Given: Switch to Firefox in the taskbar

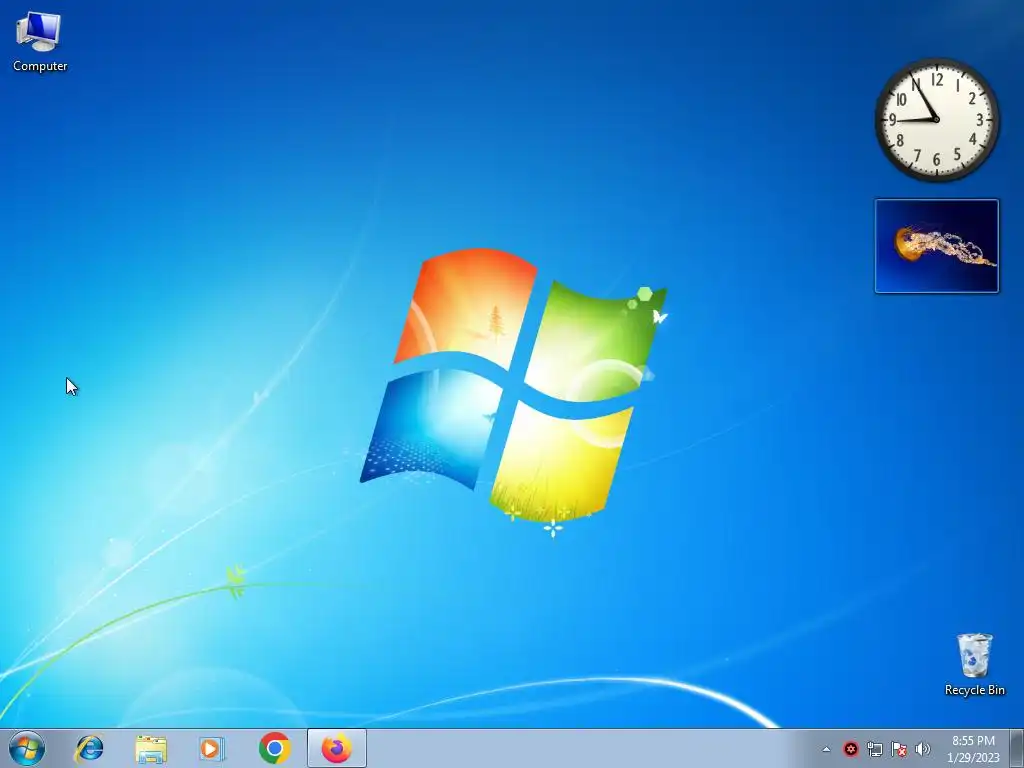Looking at the screenshot, I should pyautogui.click(x=336, y=748).
